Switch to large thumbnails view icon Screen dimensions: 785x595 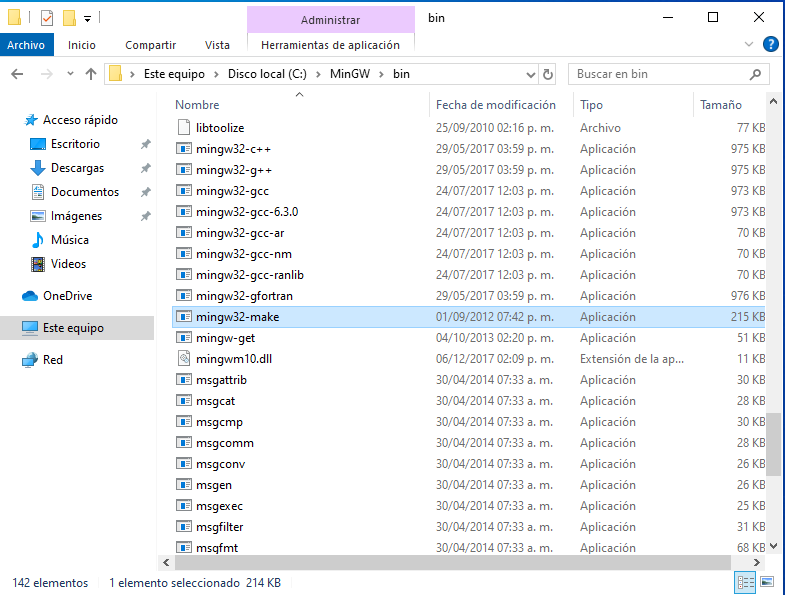pos(767,582)
